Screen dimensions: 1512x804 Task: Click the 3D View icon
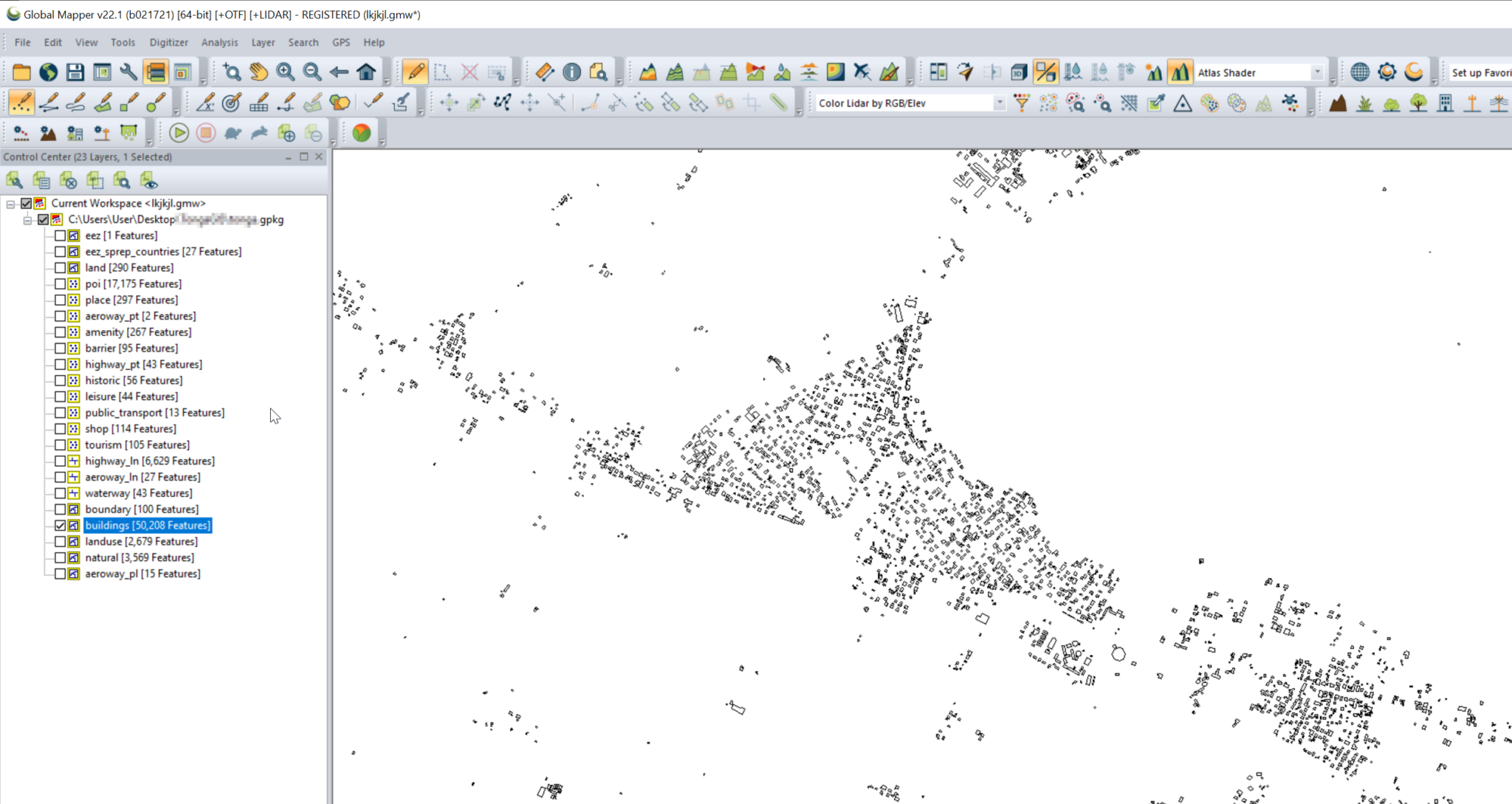coord(1020,72)
